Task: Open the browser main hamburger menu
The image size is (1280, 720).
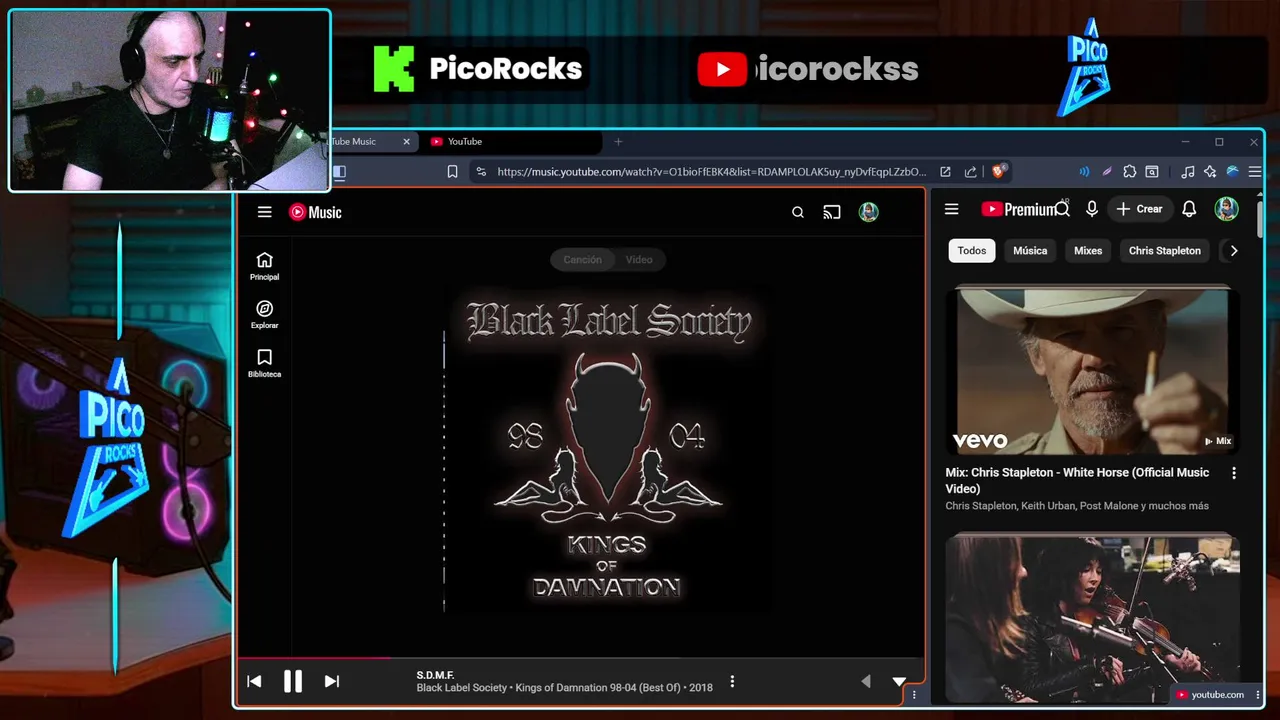Action: (1255, 172)
